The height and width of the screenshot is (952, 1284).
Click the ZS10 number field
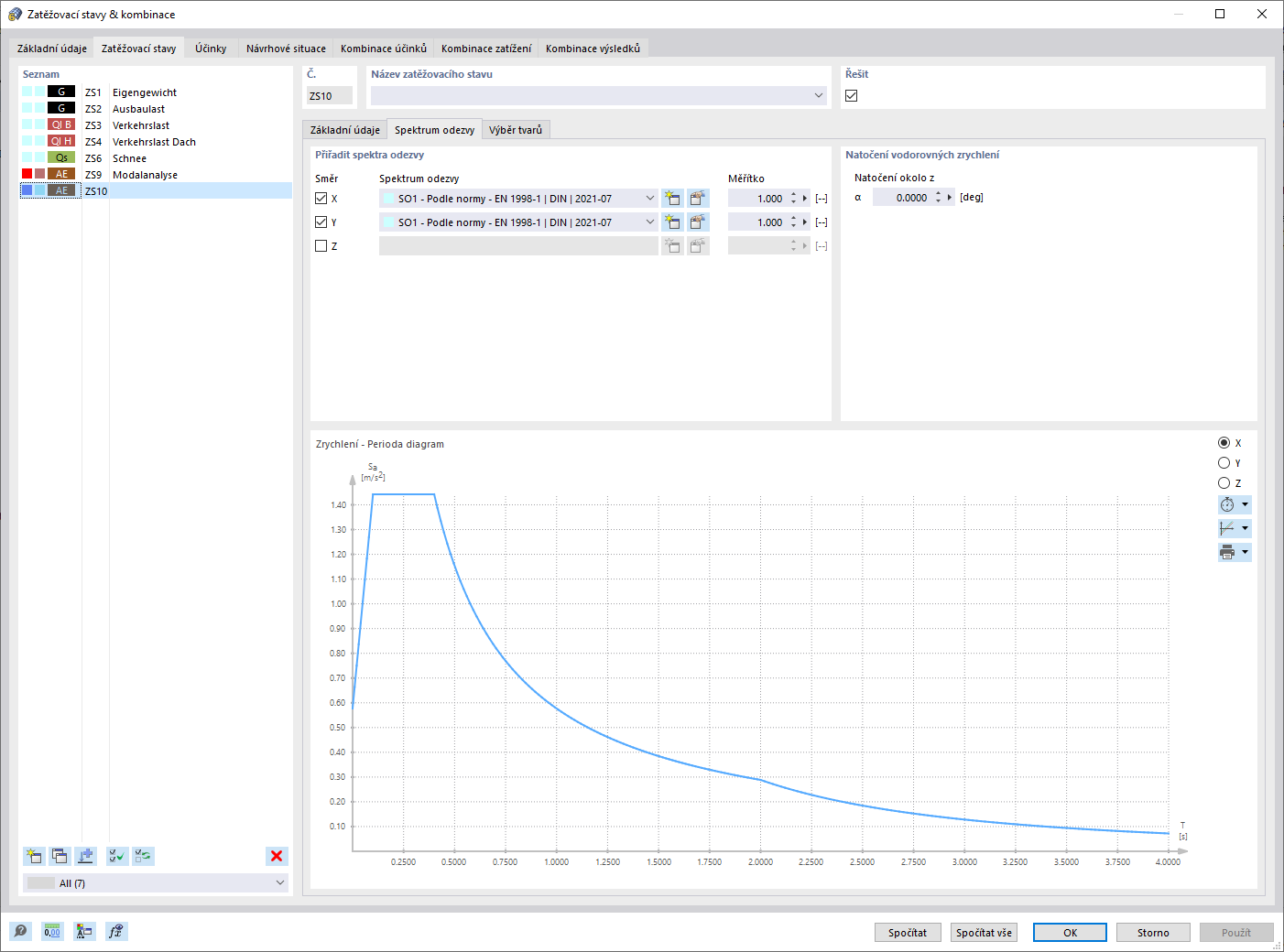click(330, 95)
